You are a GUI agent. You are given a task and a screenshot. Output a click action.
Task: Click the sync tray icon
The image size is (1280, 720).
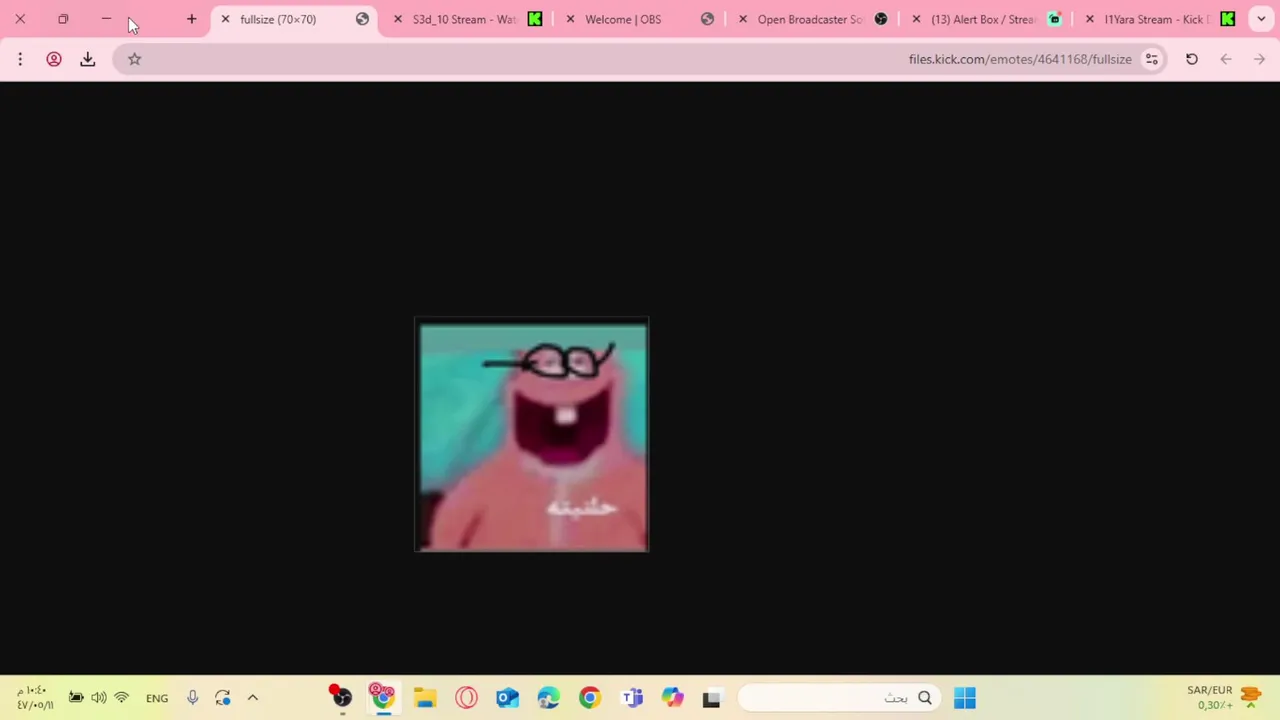point(222,698)
